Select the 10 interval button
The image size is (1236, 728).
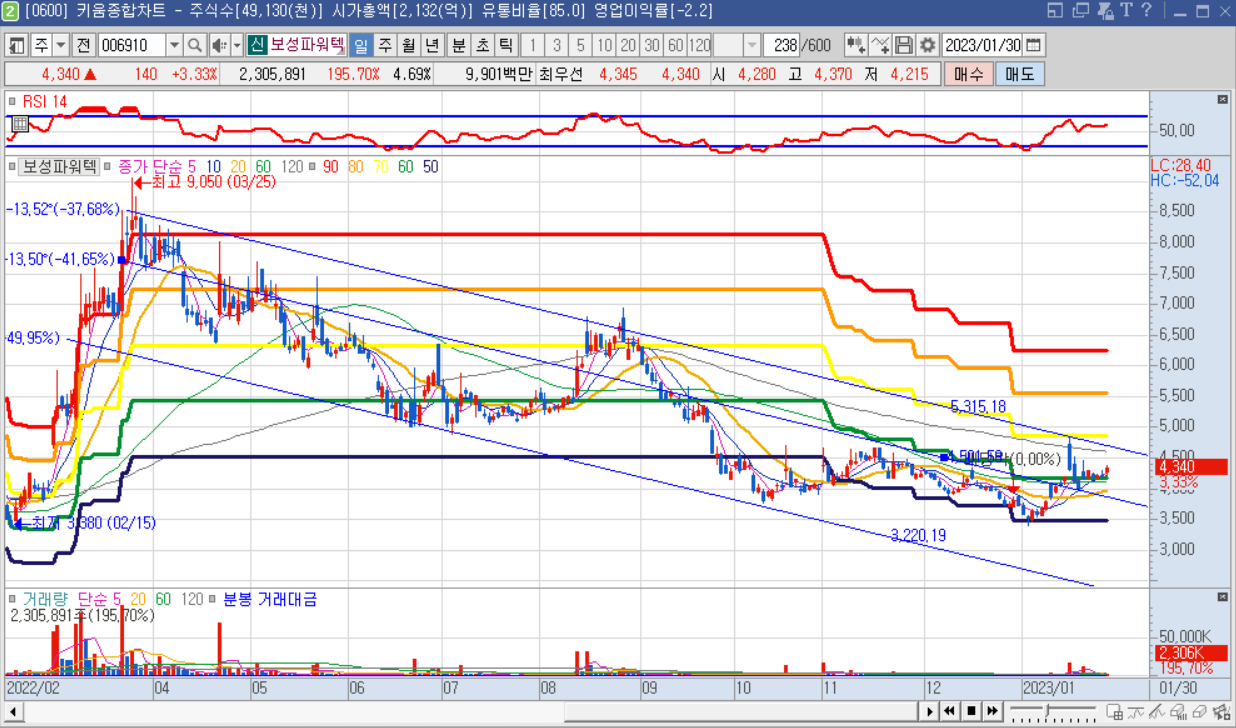[x=604, y=46]
